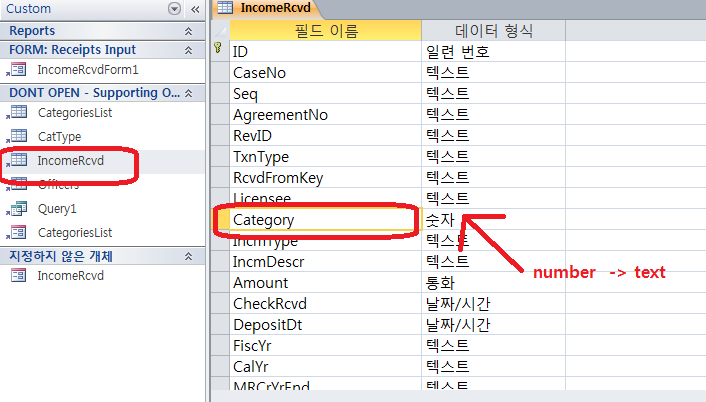Open the Custom navigation pane dropdown
Viewport: 706px width, 402px height.
click(174, 9)
